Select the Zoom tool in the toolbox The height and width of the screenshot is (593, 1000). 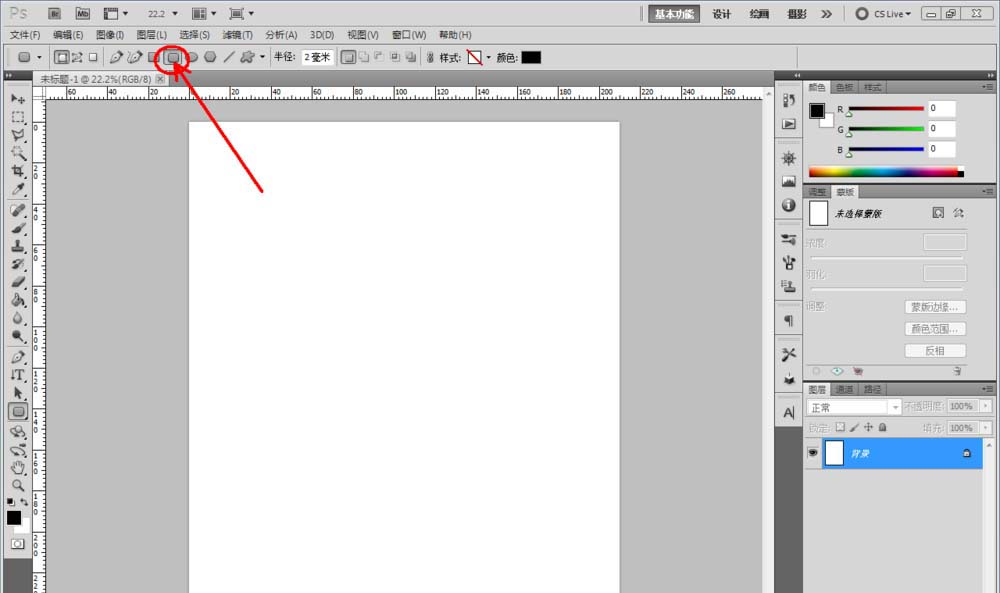coord(18,485)
